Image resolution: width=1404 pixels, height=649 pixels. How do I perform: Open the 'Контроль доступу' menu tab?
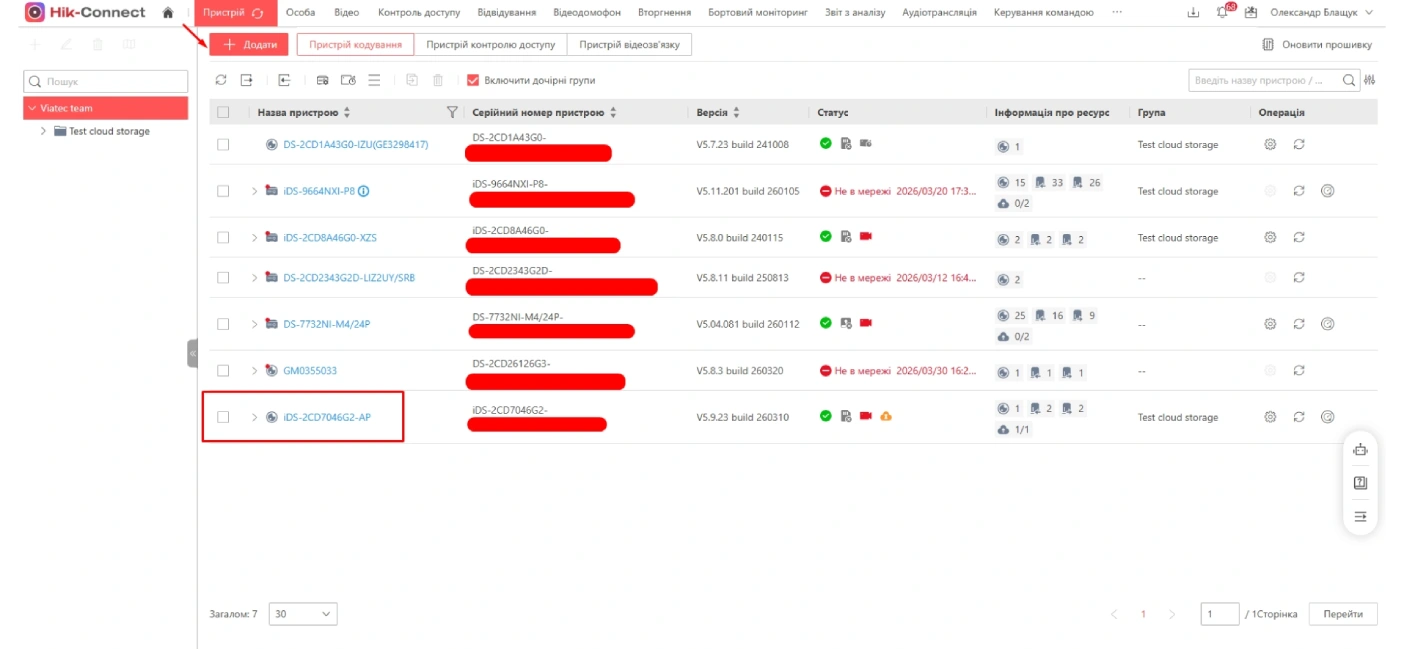point(419,12)
